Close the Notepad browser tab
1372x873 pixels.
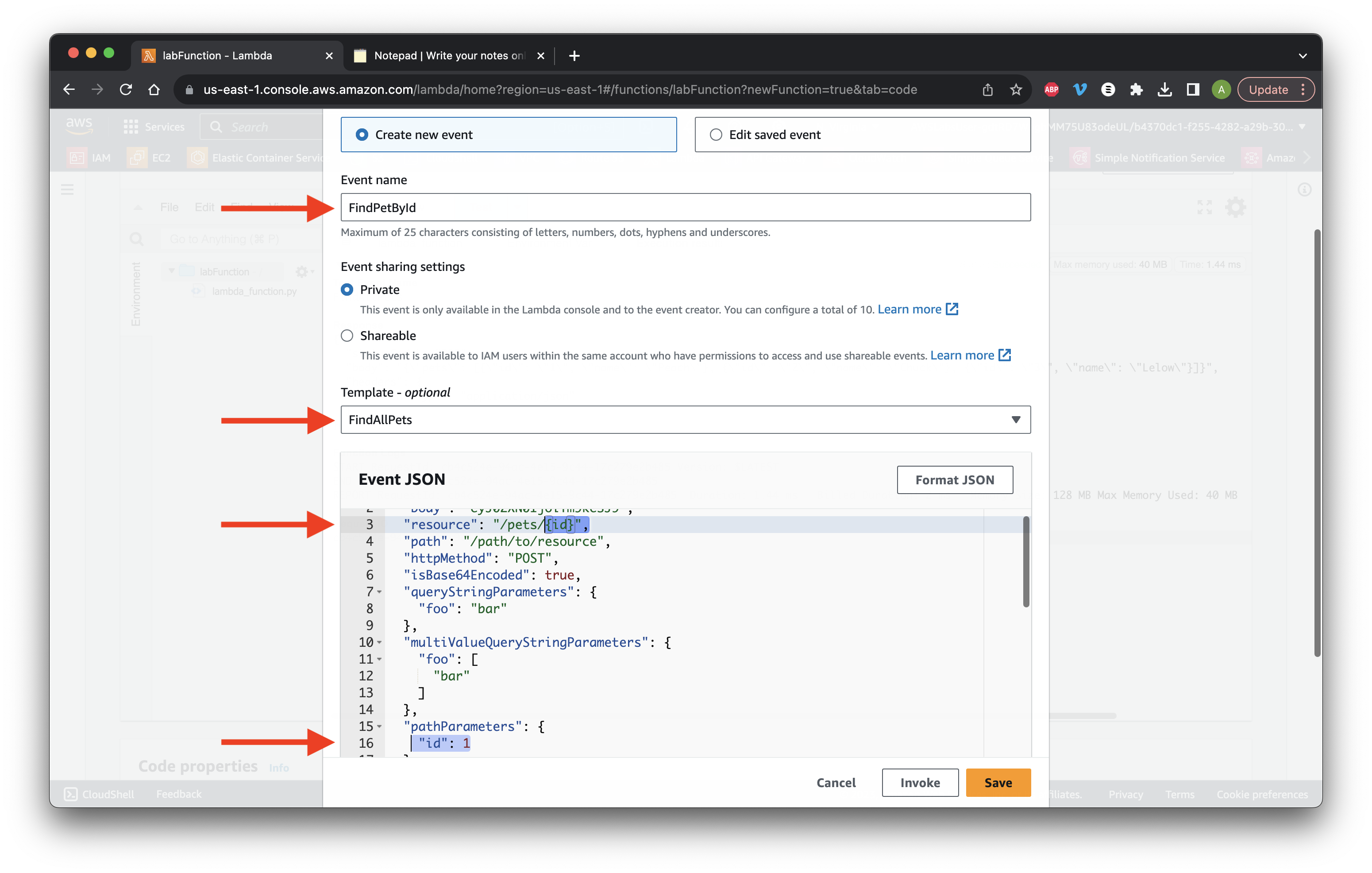pyautogui.click(x=541, y=56)
